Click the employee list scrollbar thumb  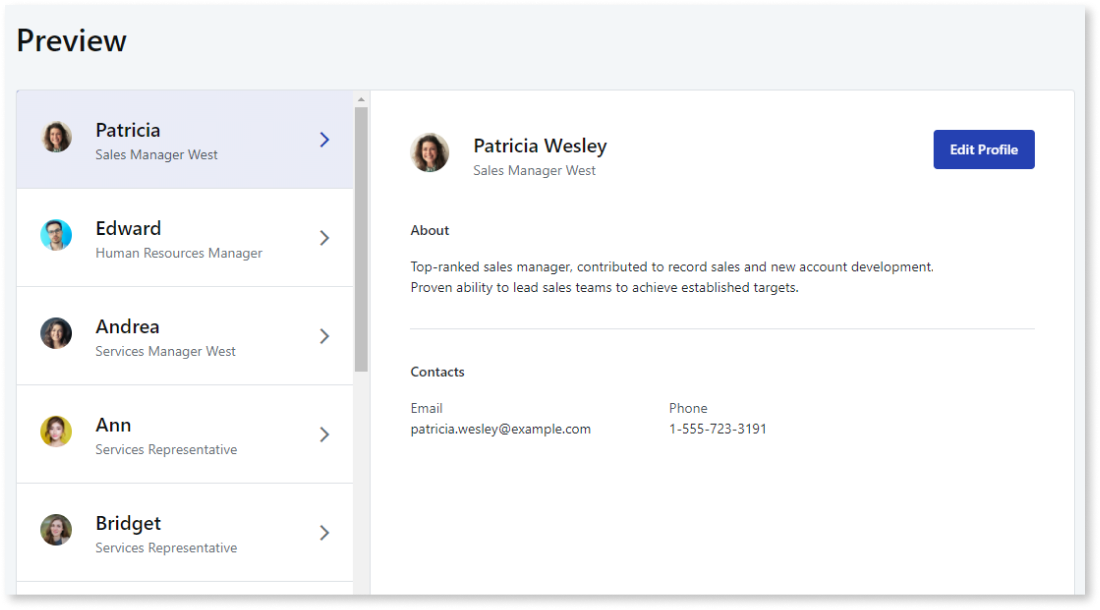[x=361, y=240]
